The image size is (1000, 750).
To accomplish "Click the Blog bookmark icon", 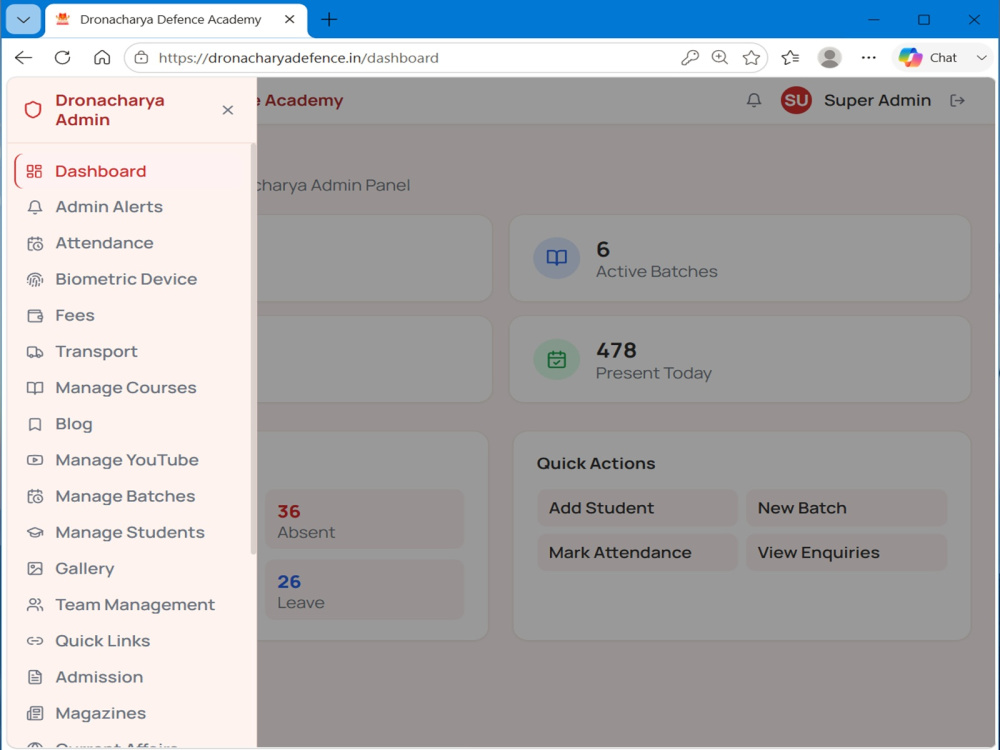I will click(x=34, y=424).
